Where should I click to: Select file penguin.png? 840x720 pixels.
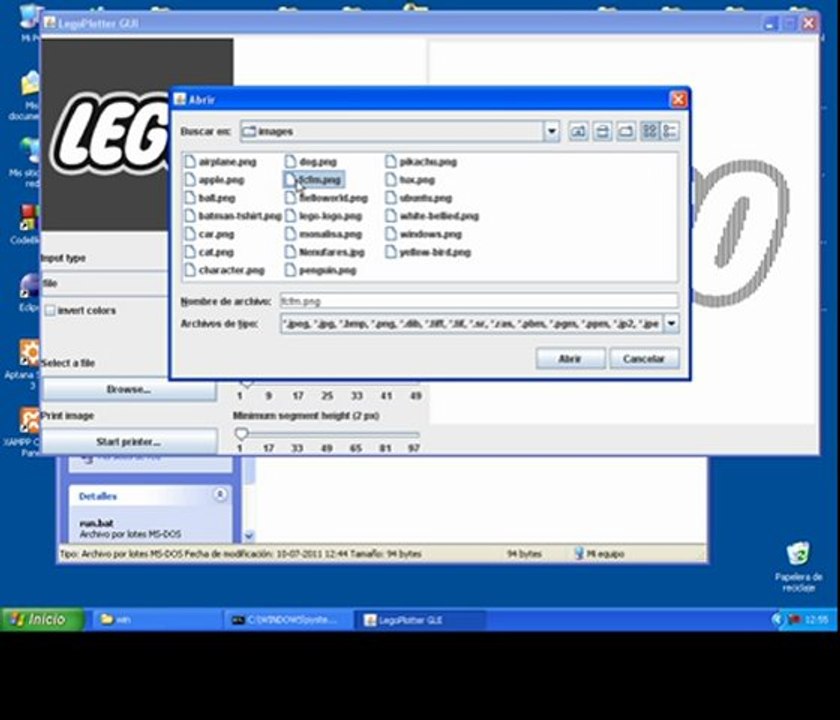point(320,271)
